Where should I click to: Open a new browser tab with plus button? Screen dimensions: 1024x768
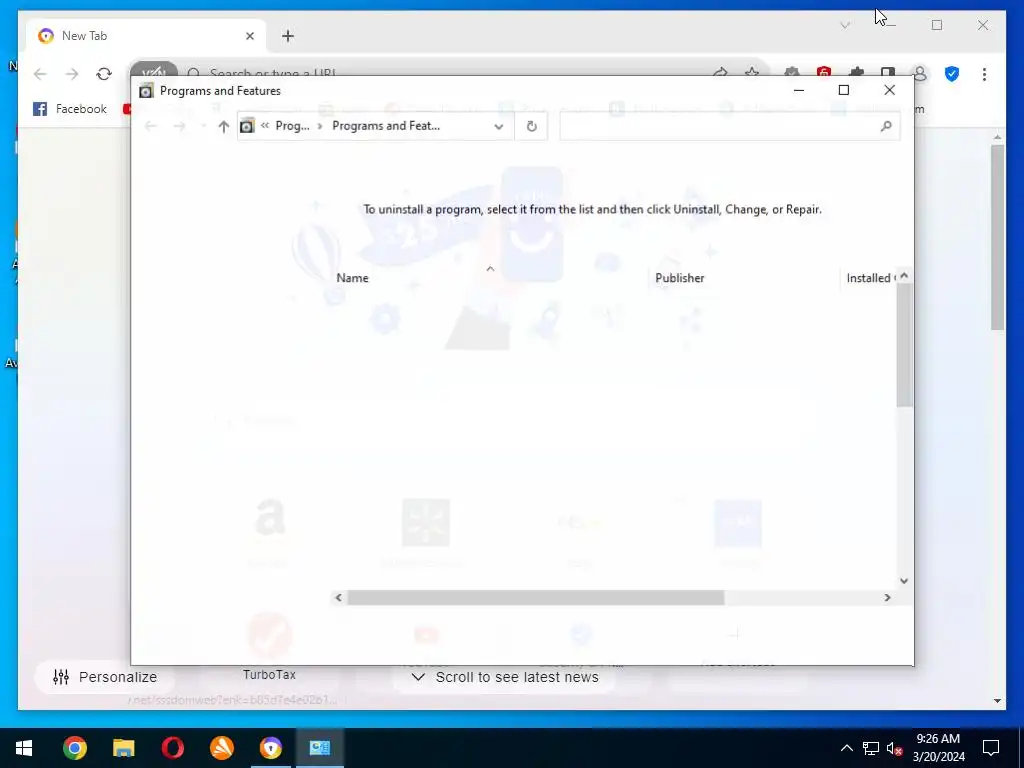click(x=288, y=36)
